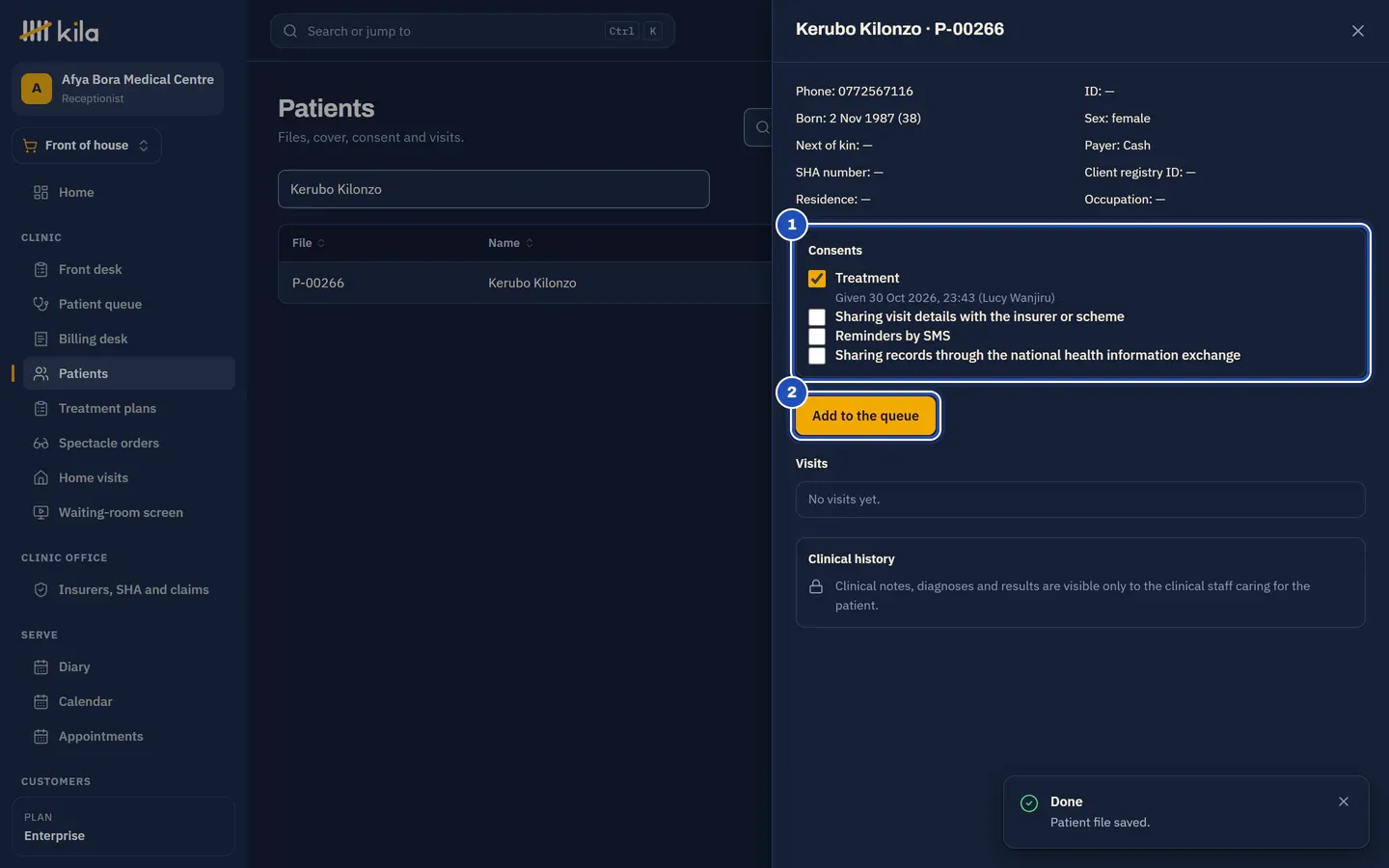This screenshot has height=868, width=1389.
Task: Click the search magnifier icon in top bar
Action: (290, 31)
